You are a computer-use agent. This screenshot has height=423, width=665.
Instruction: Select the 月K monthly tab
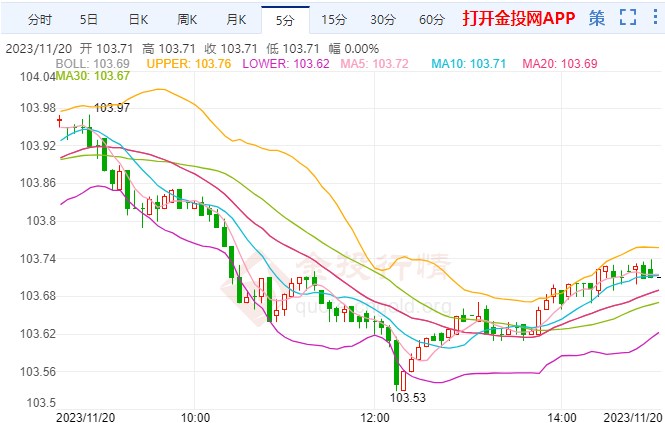pos(236,19)
